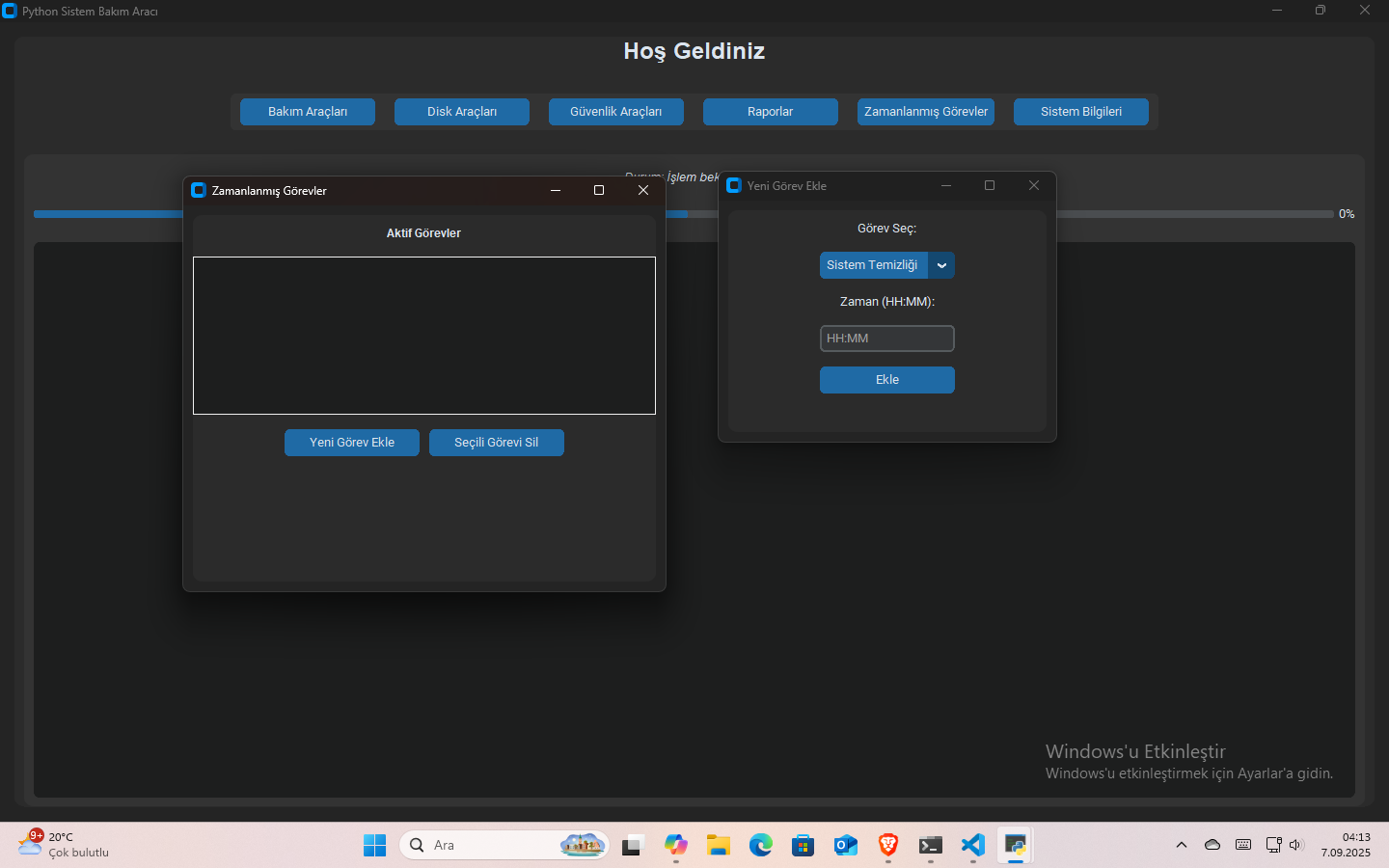
Task: Open the Raporlar section
Action: tap(771, 112)
